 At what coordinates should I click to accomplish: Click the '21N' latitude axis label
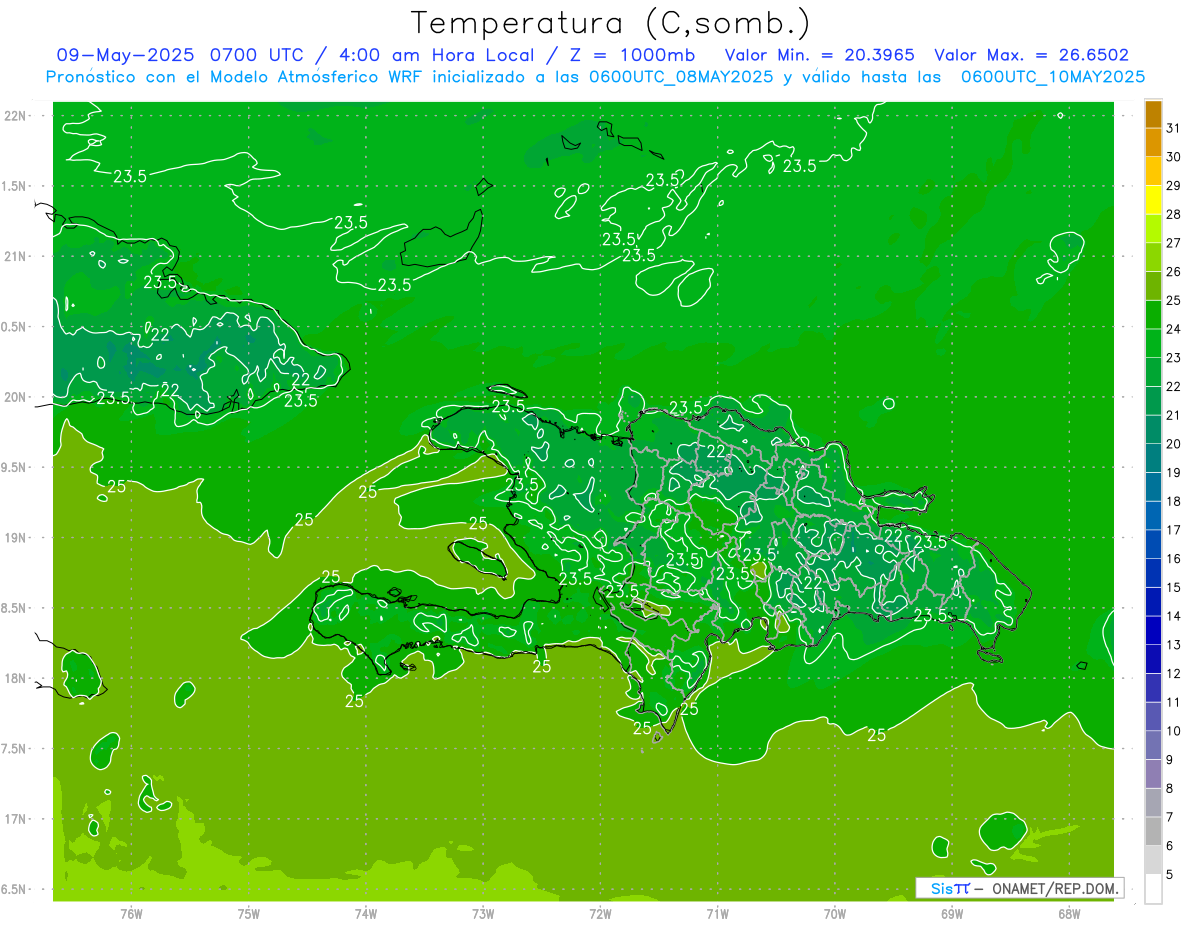[16, 256]
